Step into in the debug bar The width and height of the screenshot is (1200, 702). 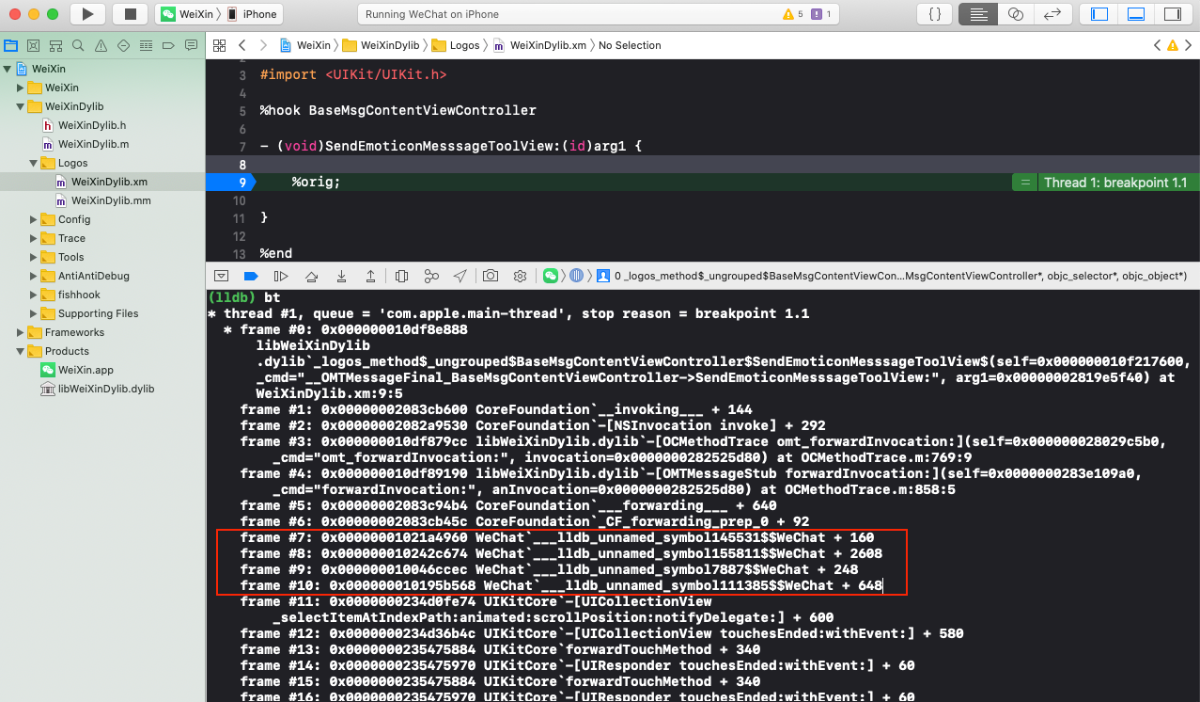click(341, 275)
